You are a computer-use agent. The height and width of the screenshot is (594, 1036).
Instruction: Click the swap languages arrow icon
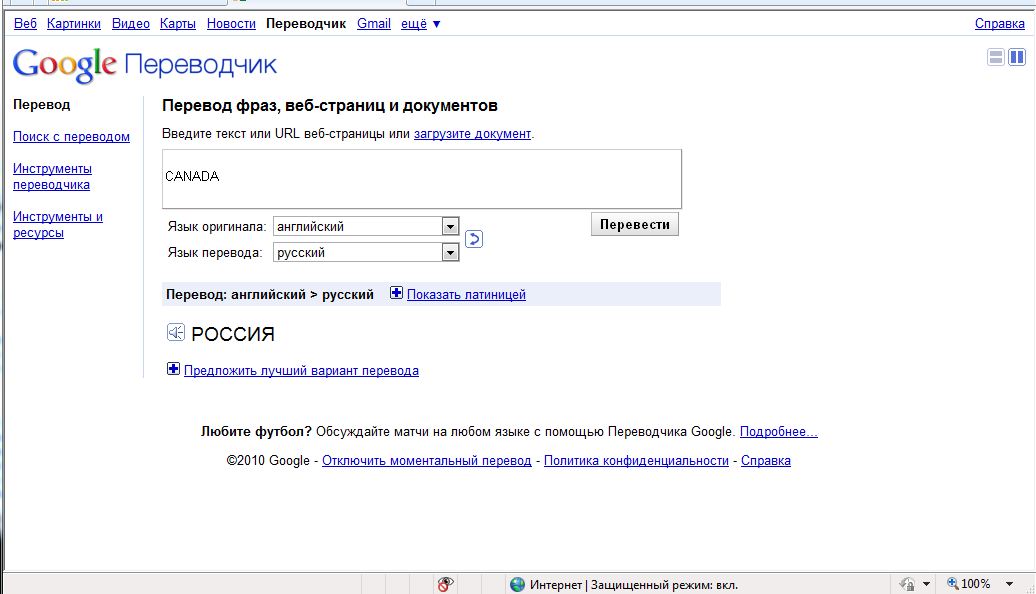click(x=475, y=239)
